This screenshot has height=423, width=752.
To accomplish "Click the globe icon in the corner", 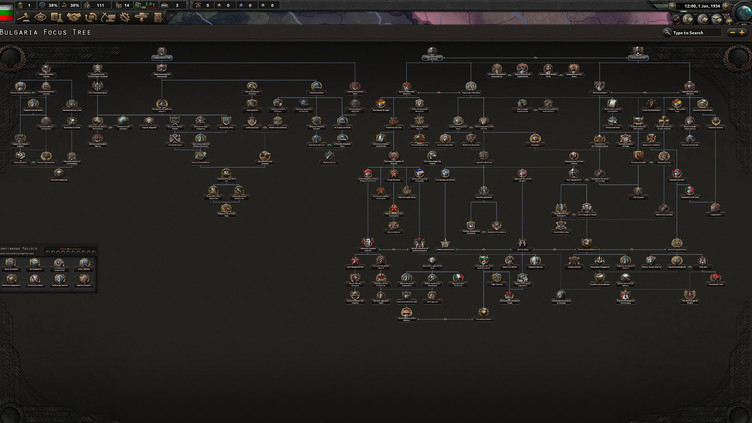I will [744, 13].
